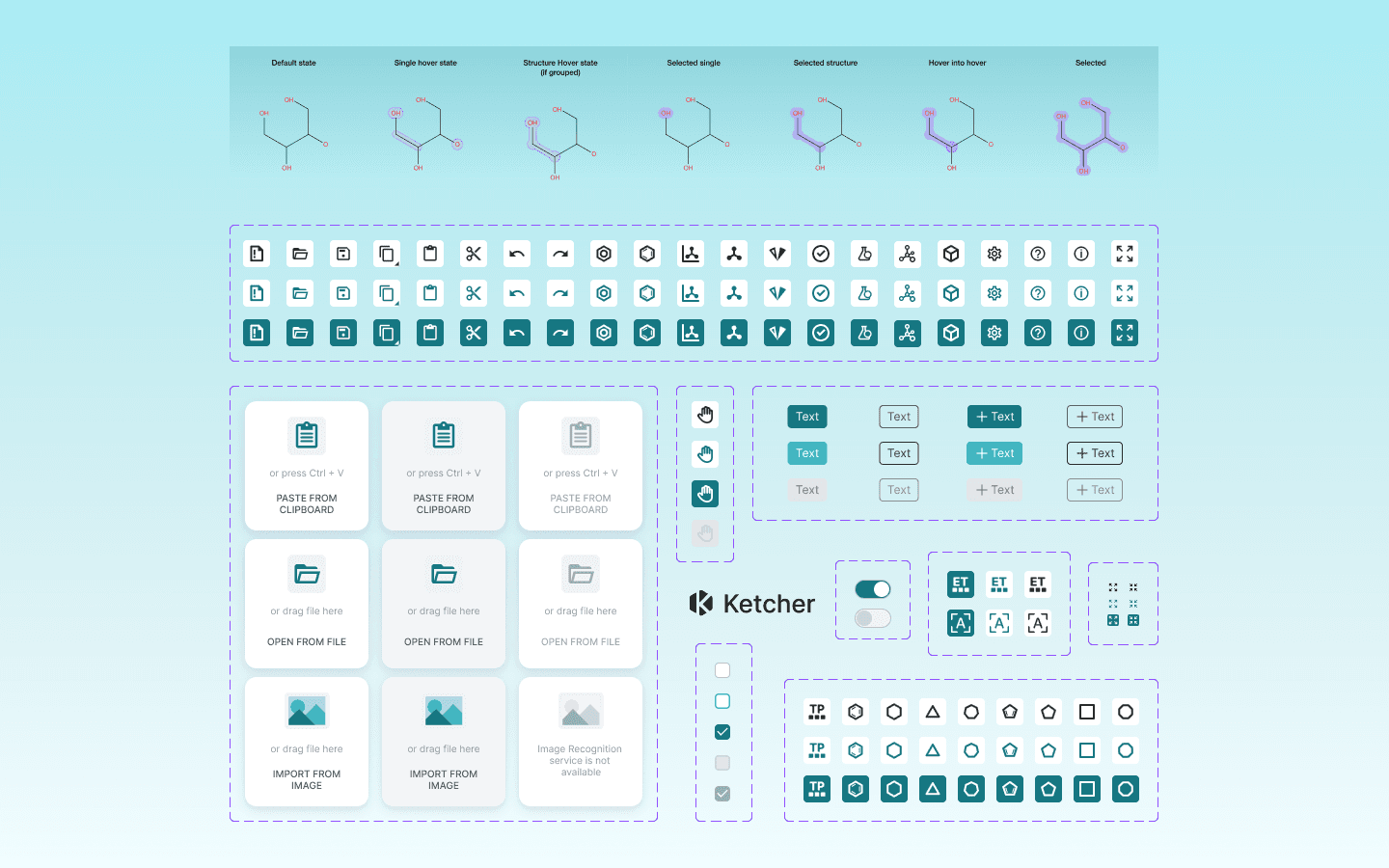Select the black-outline Hand tool at top
This screenshot has height=868, width=1389.
705,415
